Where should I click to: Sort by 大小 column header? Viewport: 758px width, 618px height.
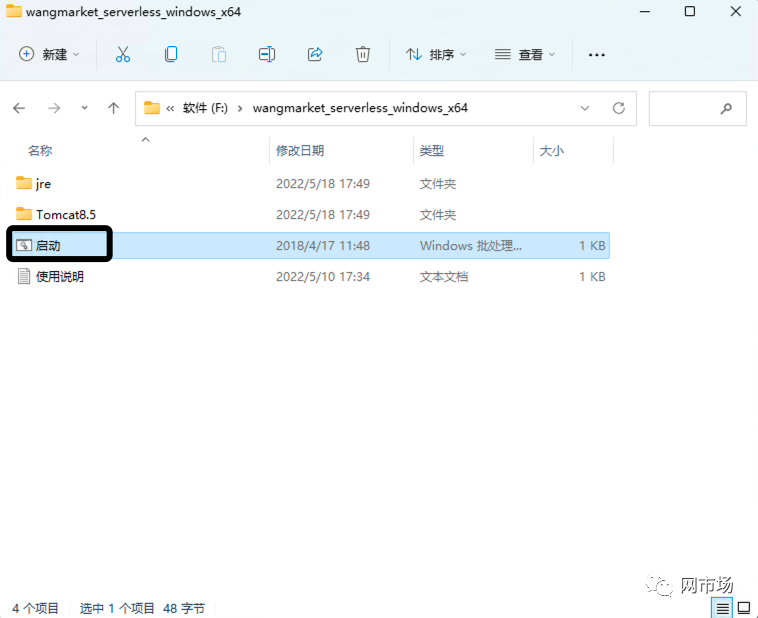(552, 150)
